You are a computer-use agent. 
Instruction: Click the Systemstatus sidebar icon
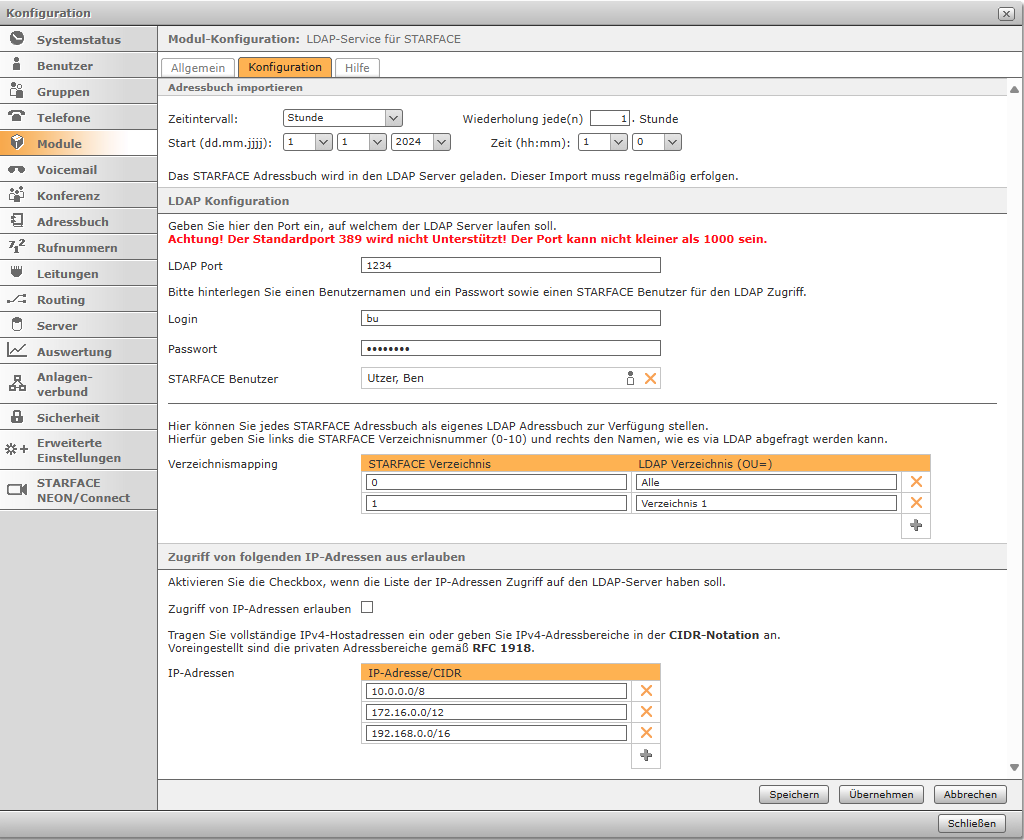point(17,39)
